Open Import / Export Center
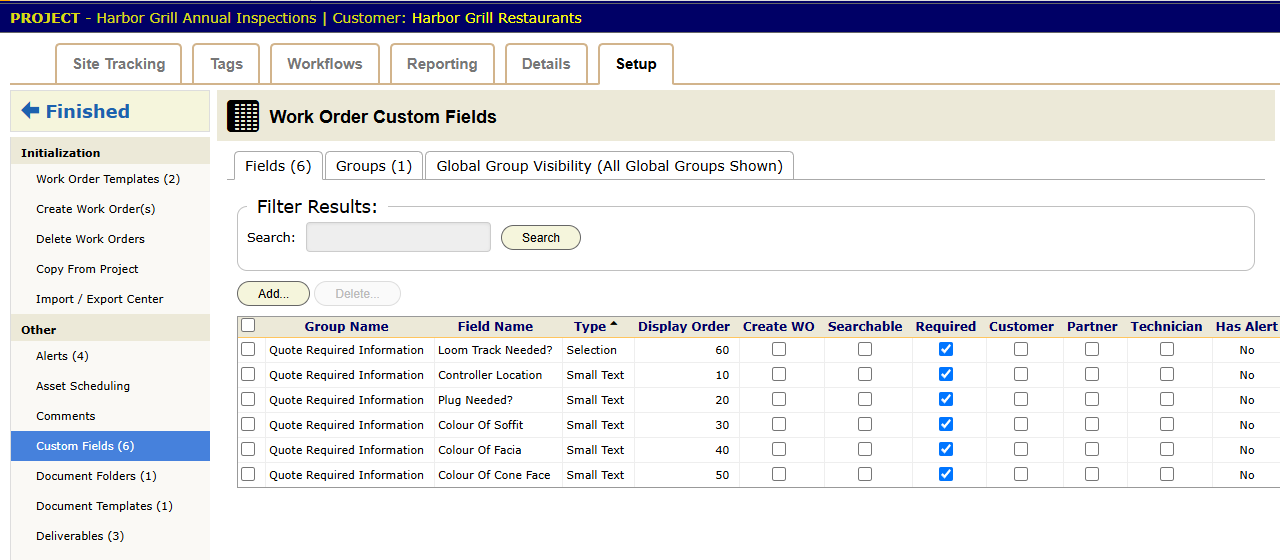The height and width of the screenshot is (560, 1280). point(100,299)
